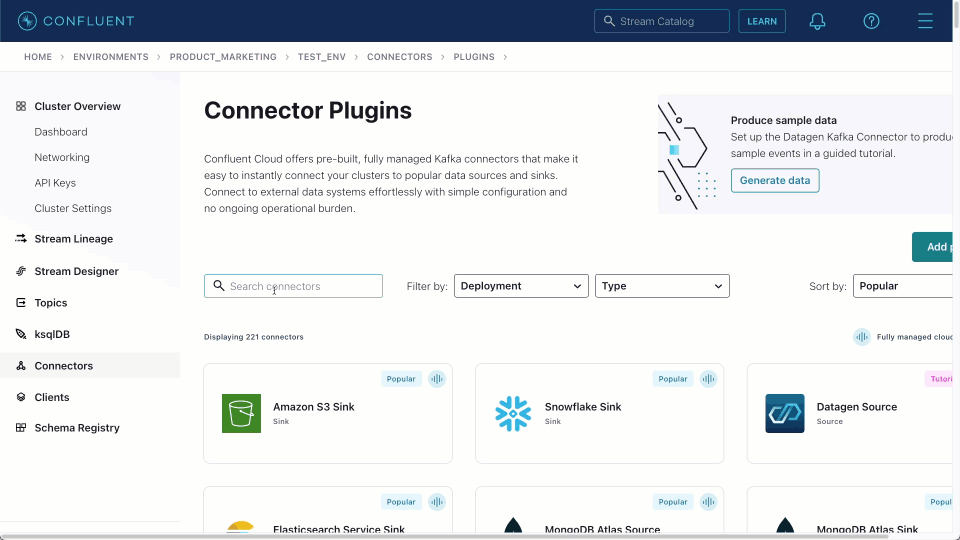
Task: Open the hamburger menu icon
Action: [x=925, y=21]
